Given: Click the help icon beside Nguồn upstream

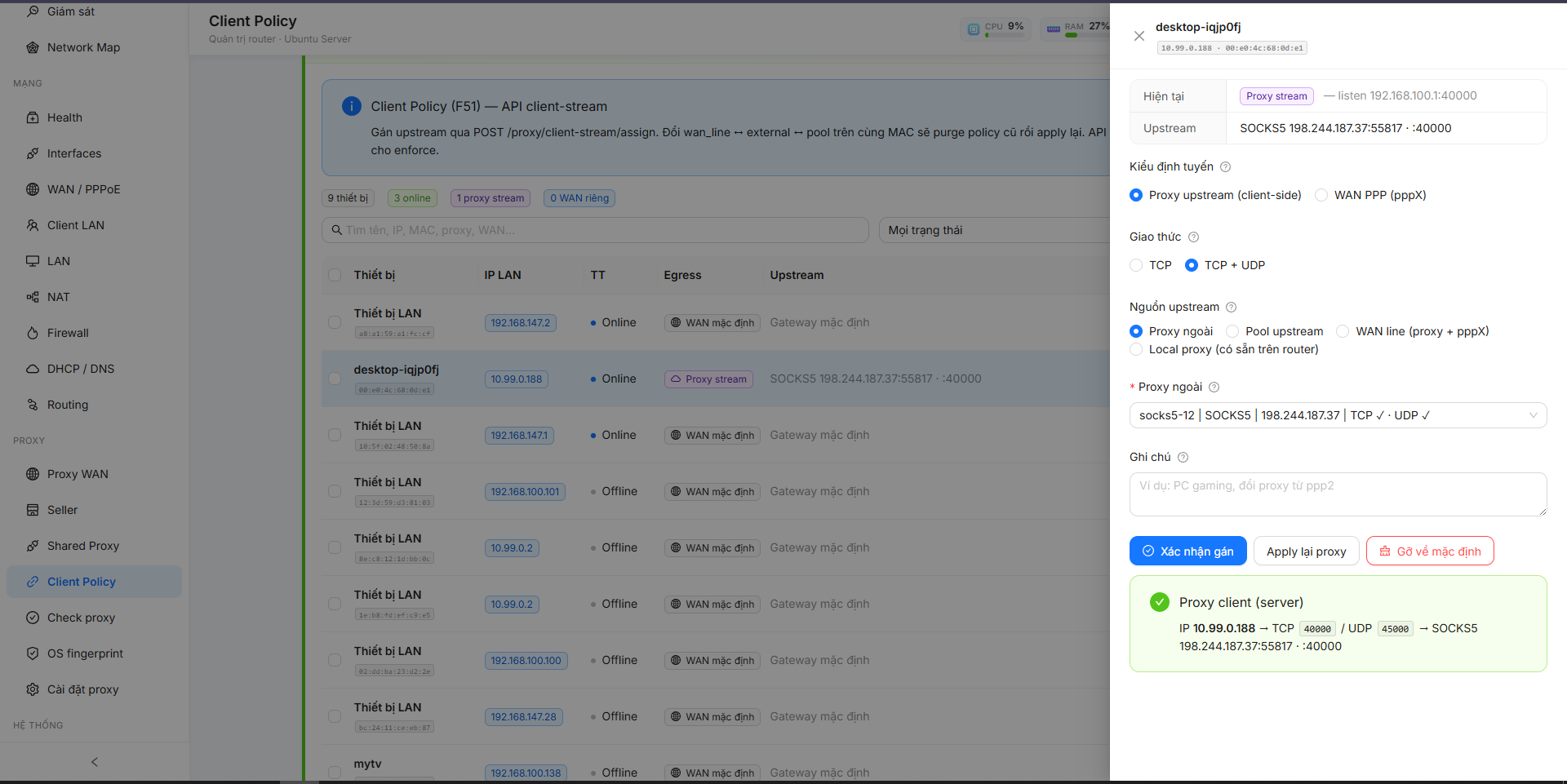Looking at the screenshot, I should [1232, 307].
